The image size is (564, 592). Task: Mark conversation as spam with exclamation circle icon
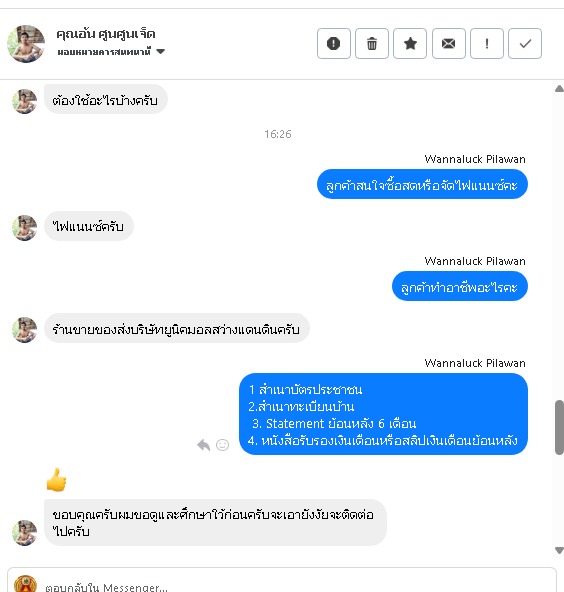pos(334,43)
